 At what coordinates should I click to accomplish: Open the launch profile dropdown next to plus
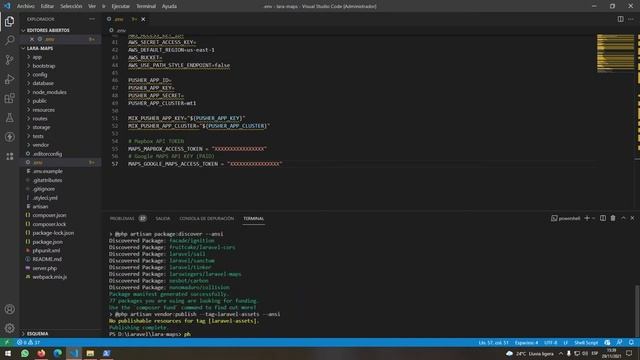593,218
